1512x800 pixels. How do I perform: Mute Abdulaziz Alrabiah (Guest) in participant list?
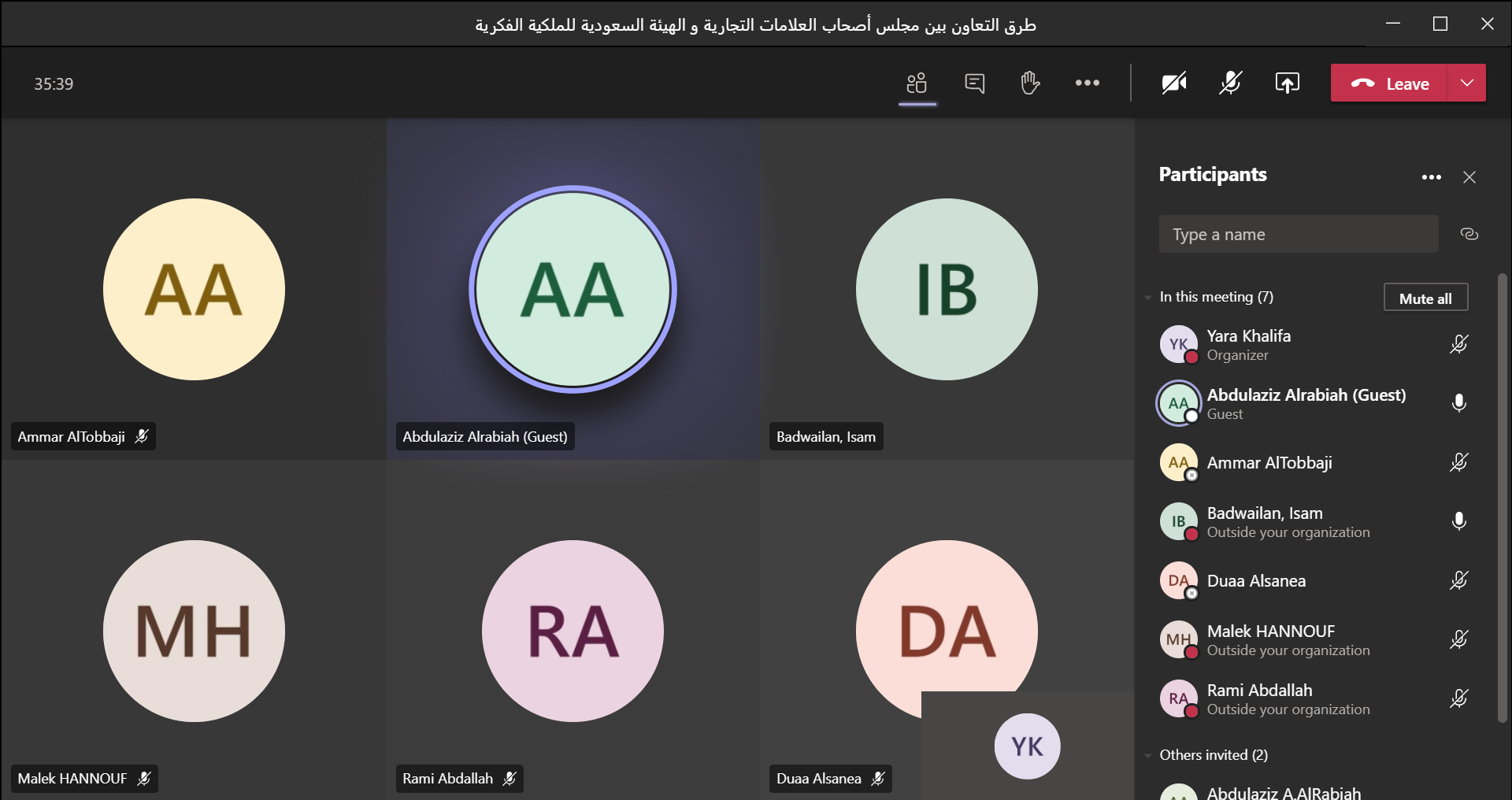[x=1459, y=403]
